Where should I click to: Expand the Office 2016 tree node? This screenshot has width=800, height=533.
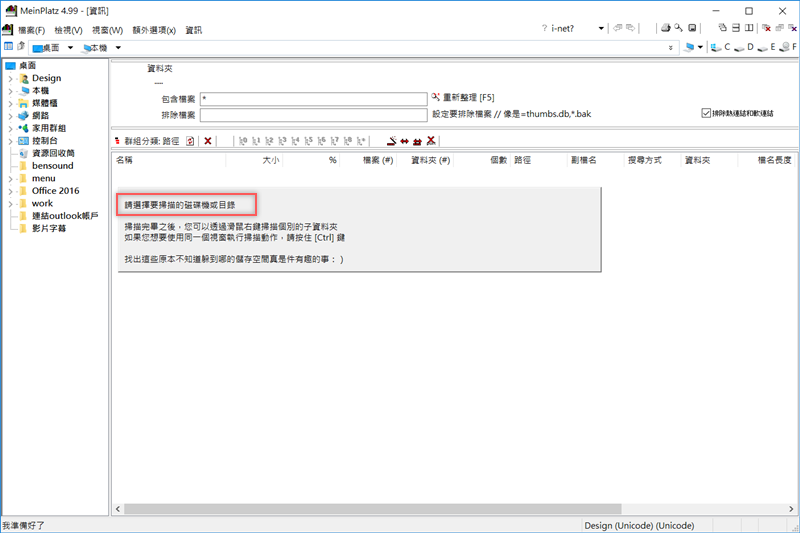pyautogui.click(x=10, y=191)
